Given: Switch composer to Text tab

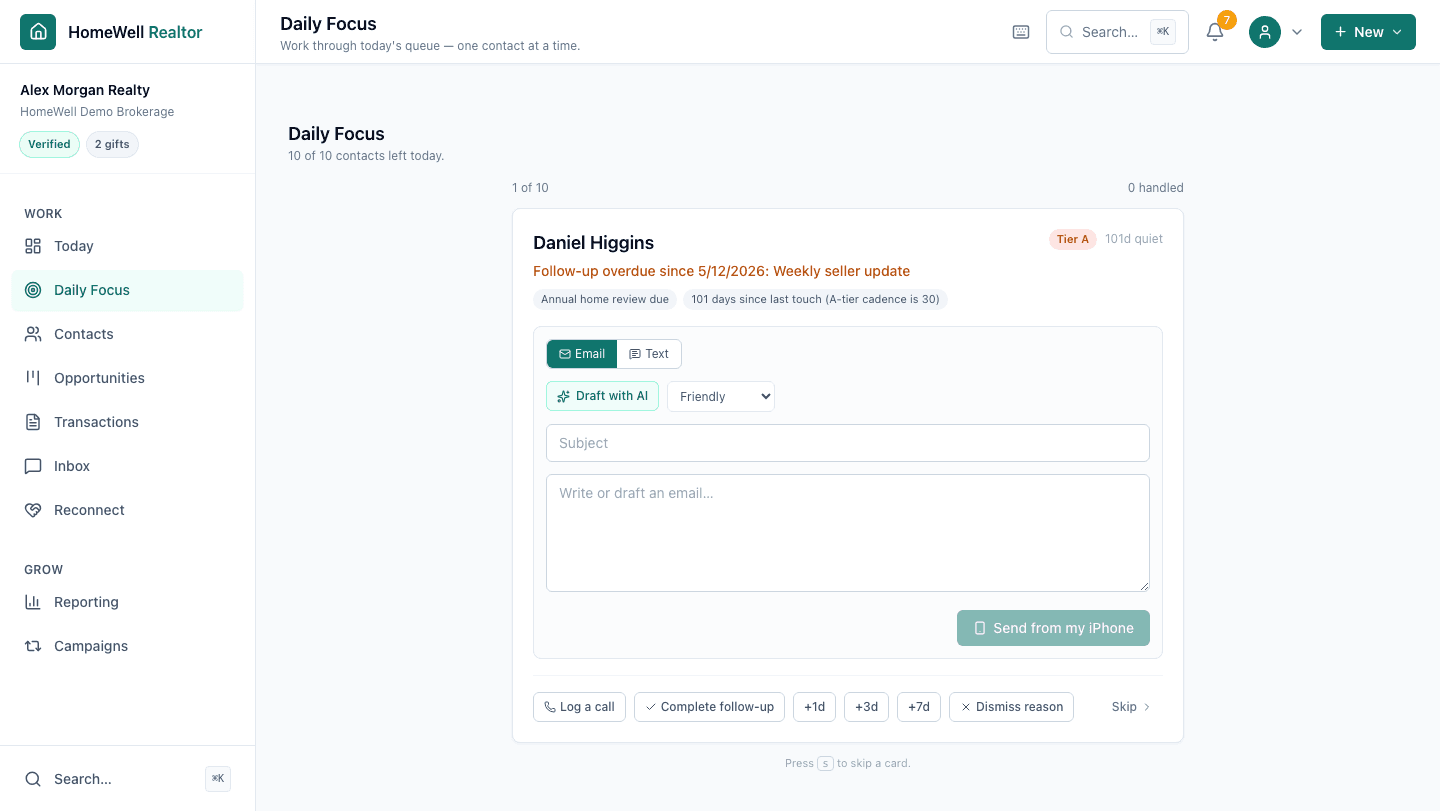Looking at the screenshot, I should tap(649, 354).
